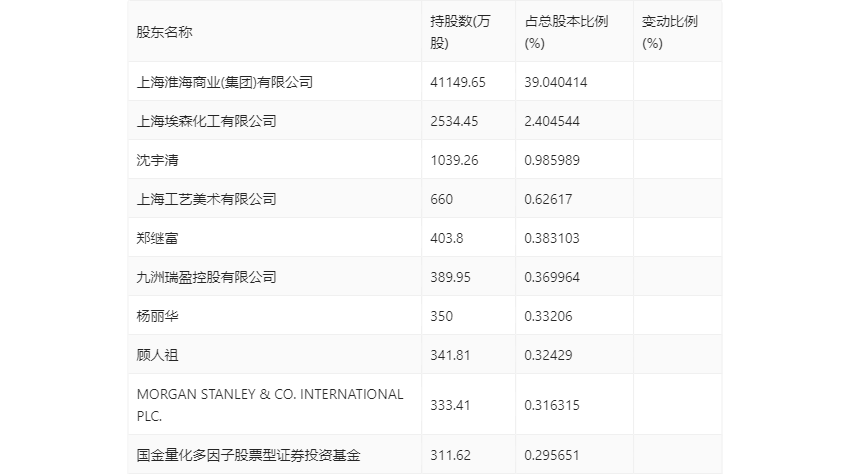The image size is (850, 474).
Task: Click the percentage 0.383103
Action: tap(552, 238)
